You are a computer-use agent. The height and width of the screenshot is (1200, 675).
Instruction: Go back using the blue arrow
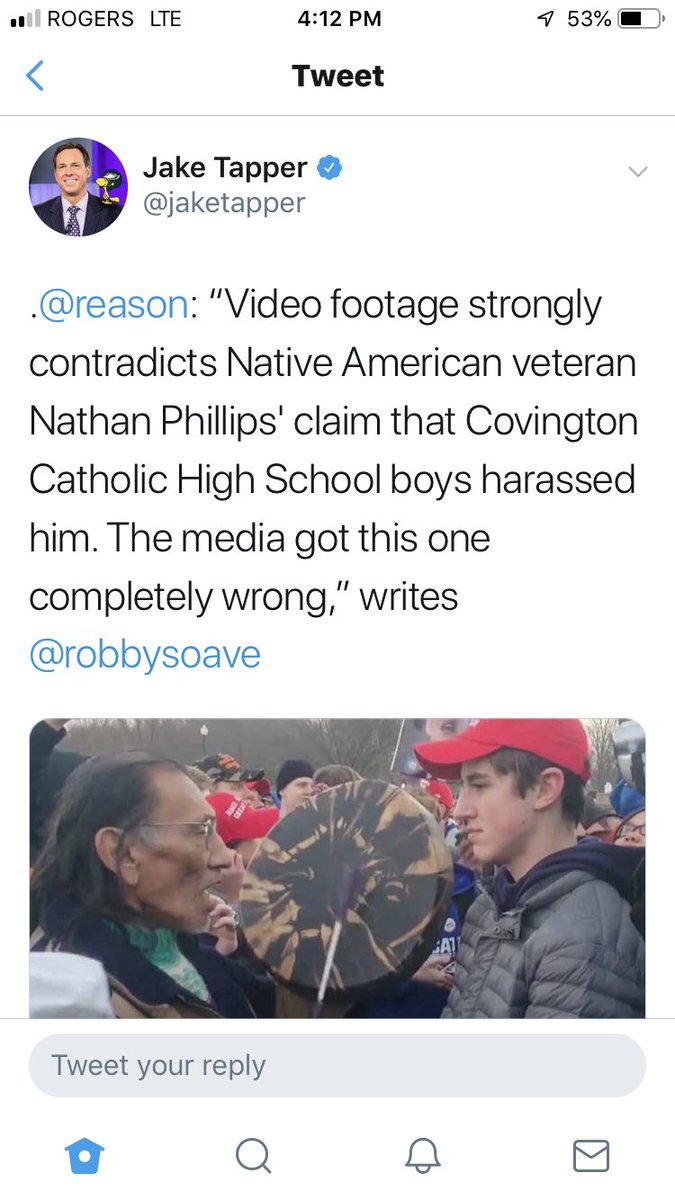point(35,76)
